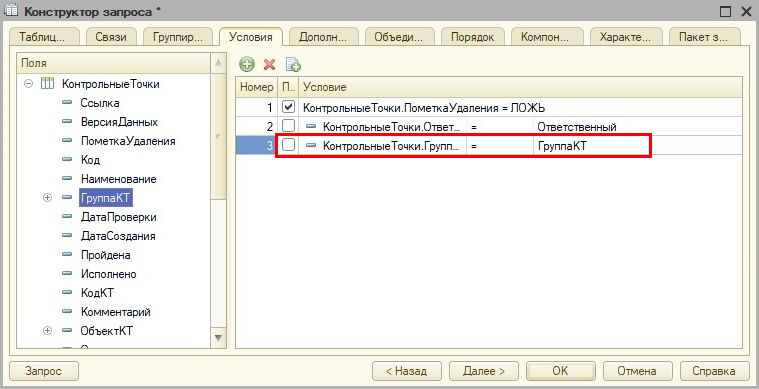Click comparison operator cell in row 3
Viewport: 759px width, 389px height.
point(500,145)
